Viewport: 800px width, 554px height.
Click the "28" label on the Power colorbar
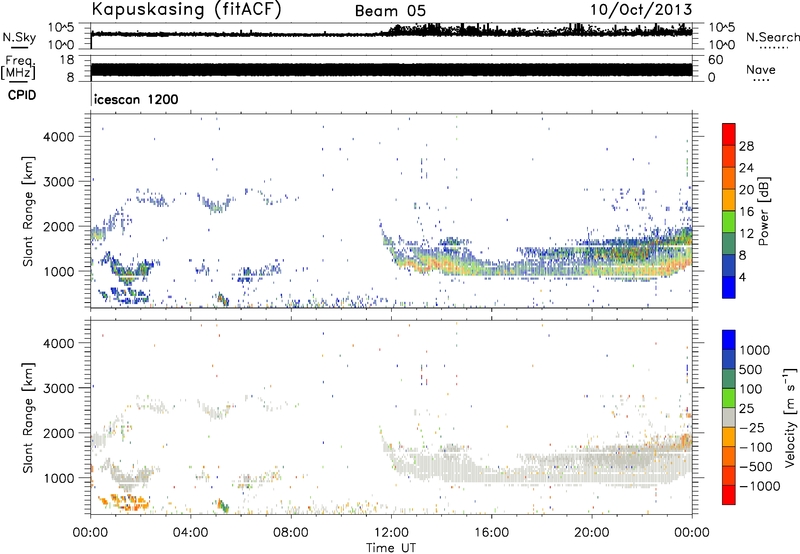click(x=746, y=146)
